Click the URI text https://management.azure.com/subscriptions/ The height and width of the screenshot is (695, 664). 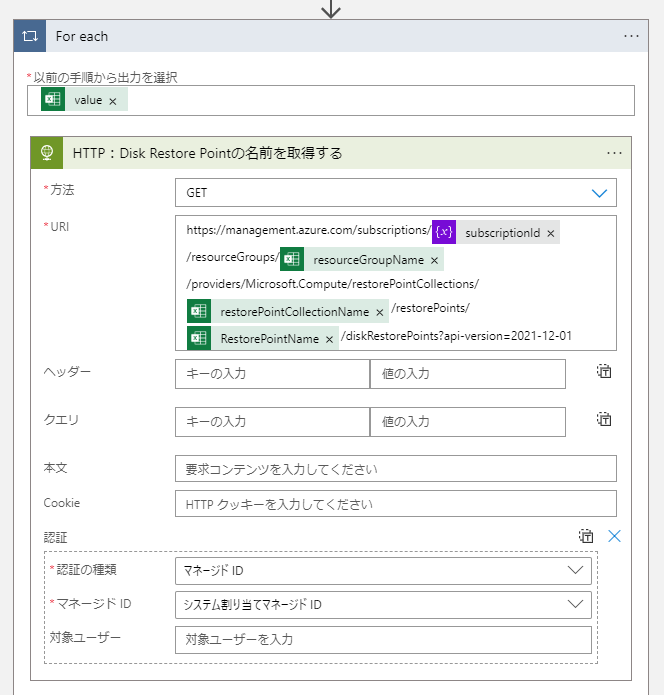coord(309,230)
